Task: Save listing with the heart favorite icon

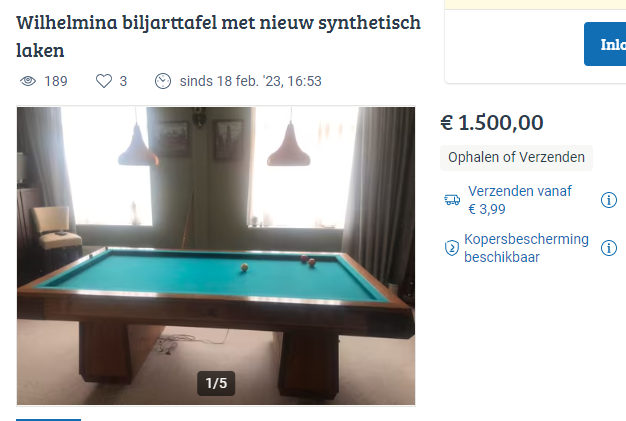Action: coord(104,81)
